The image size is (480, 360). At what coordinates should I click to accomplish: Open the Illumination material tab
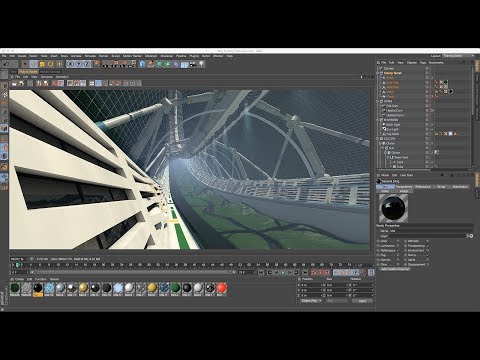[x=460, y=187]
